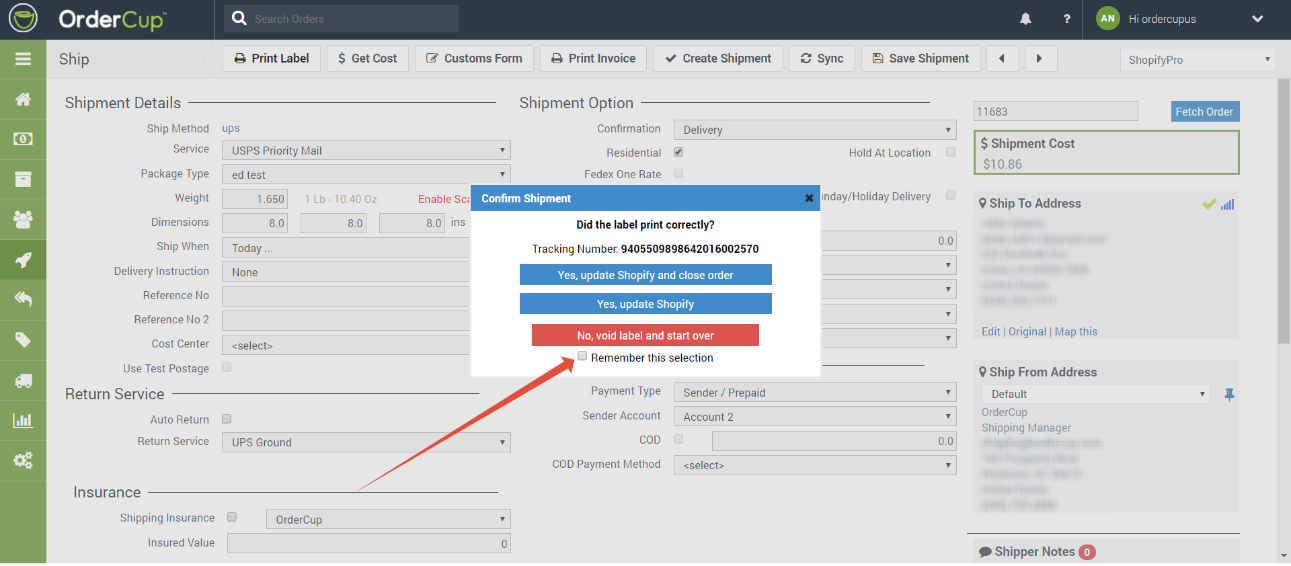The width and height of the screenshot is (1291, 566).
Task: Open help question mark icon
Action: 1067,19
